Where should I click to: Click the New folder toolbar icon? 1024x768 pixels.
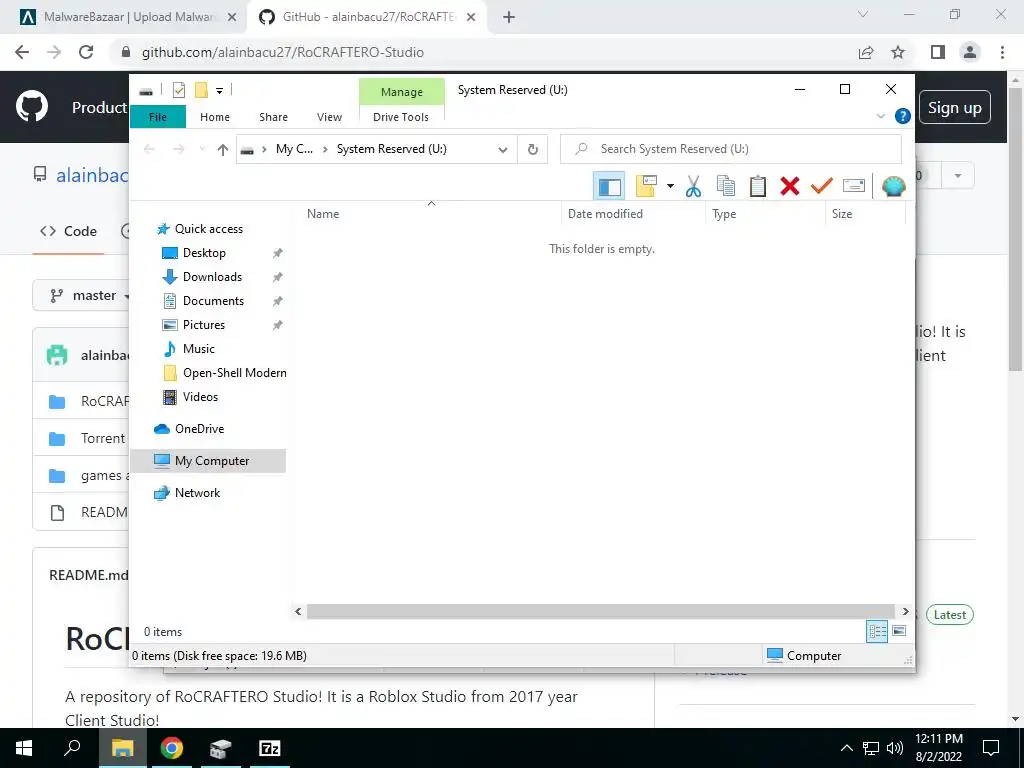(x=646, y=186)
